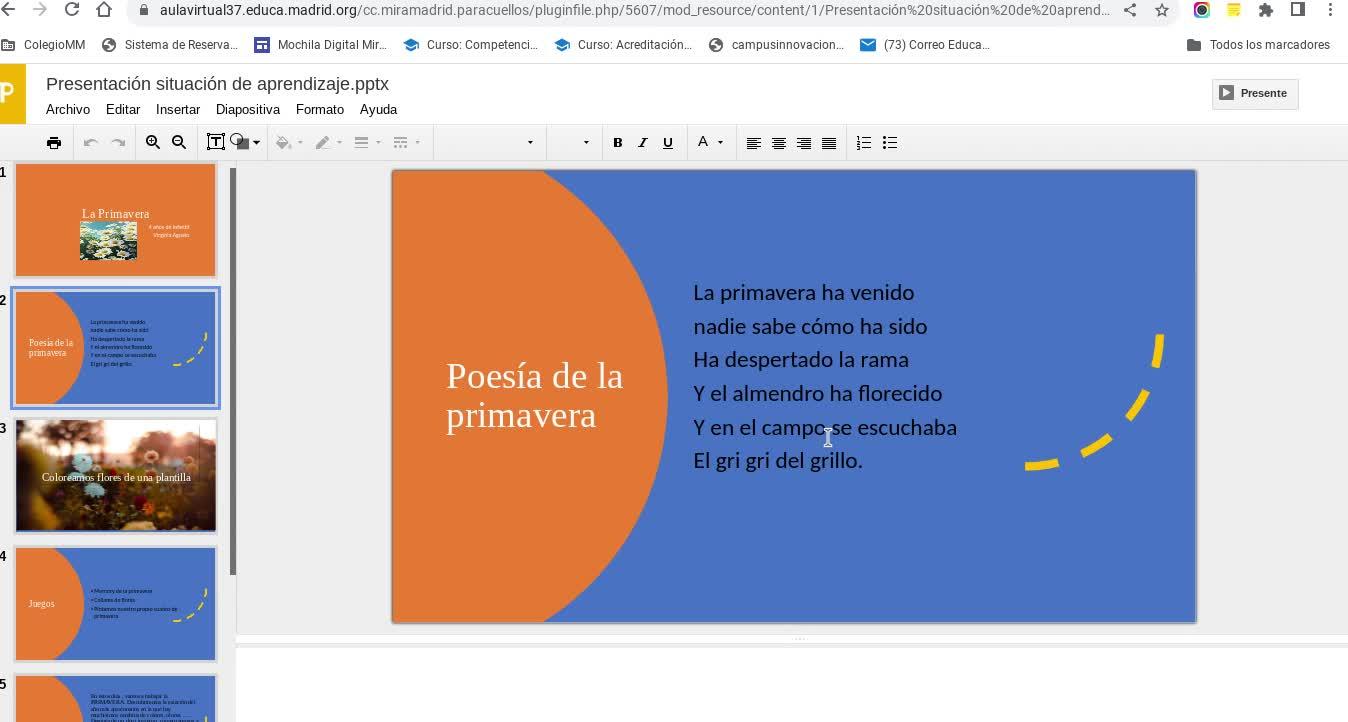
Task: Toggle italic formatting
Action: (643, 143)
